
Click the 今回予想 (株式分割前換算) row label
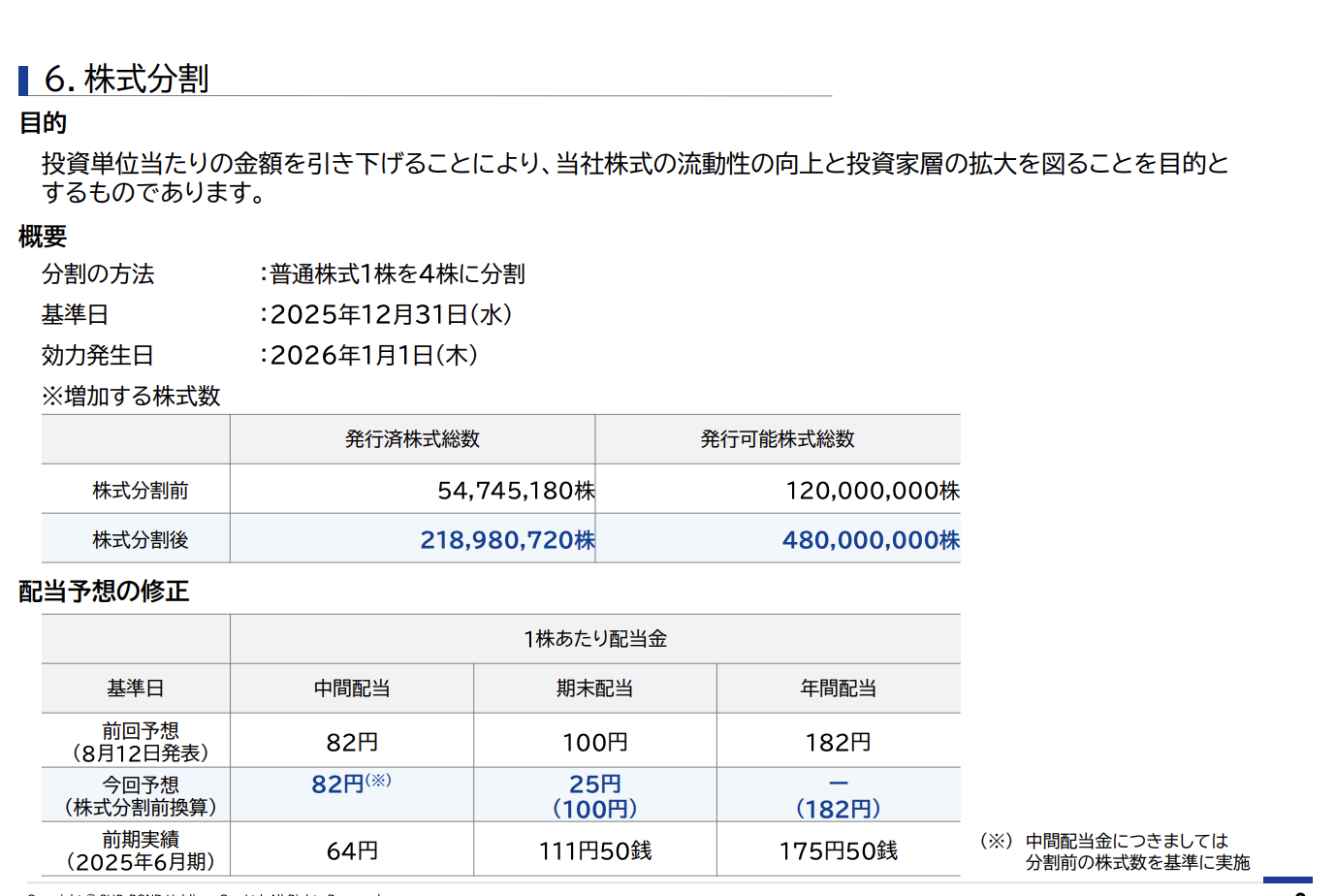click(141, 795)
